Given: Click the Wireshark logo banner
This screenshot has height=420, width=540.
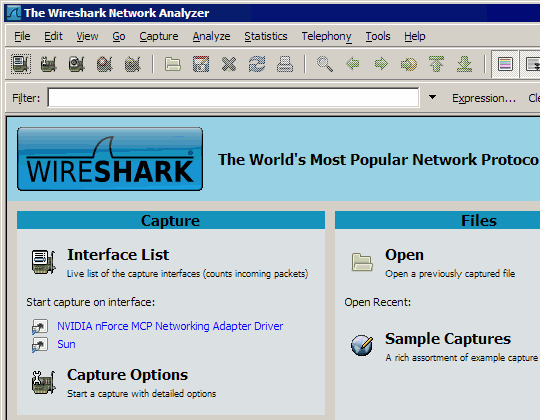Looking at the screenshot, I should [x=110, y=159].
